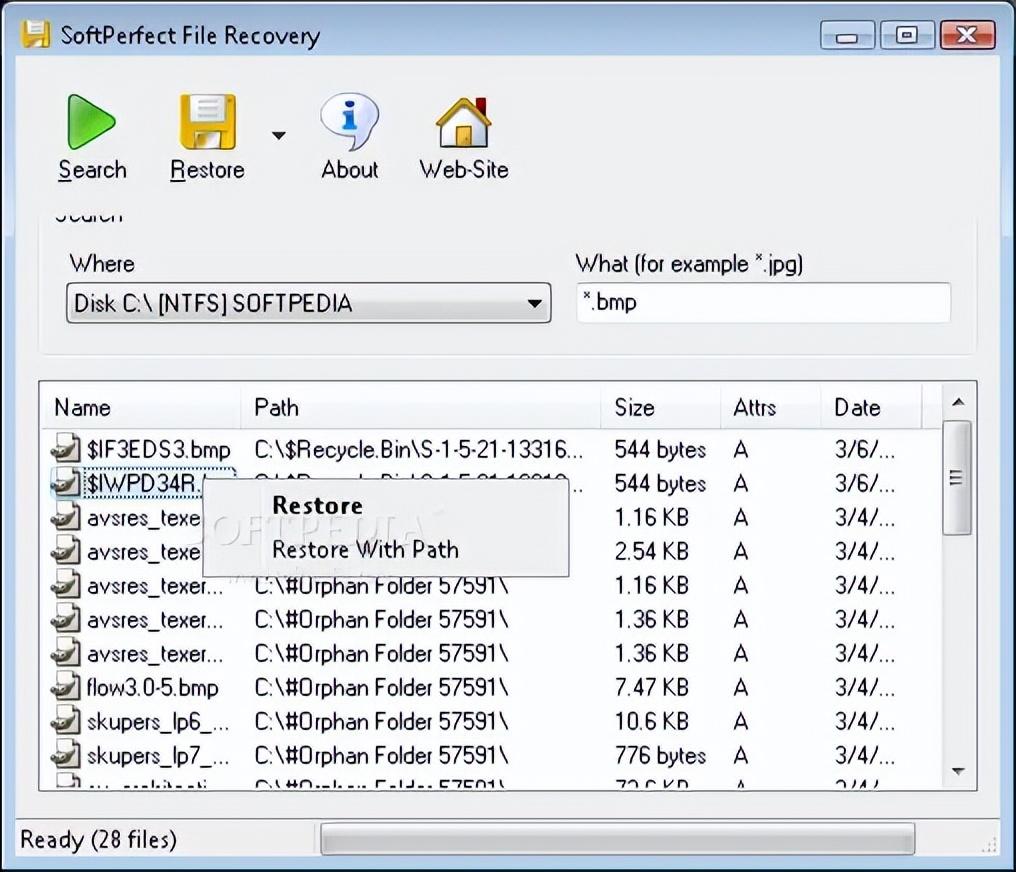Click file icon next to flow3.0-5.bmp

coord(66,687)
